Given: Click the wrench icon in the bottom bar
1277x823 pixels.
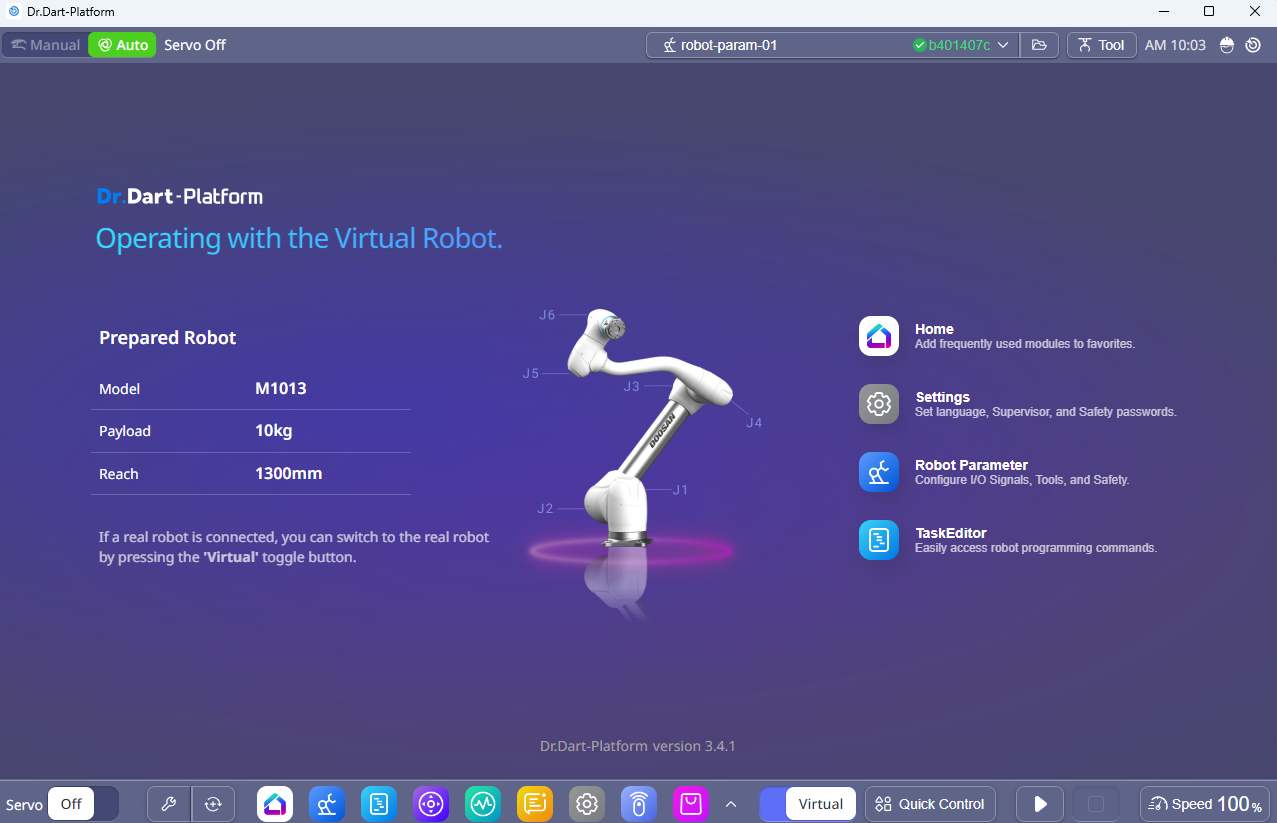Looking at the screenshot, I should click(x=169, y=804).
